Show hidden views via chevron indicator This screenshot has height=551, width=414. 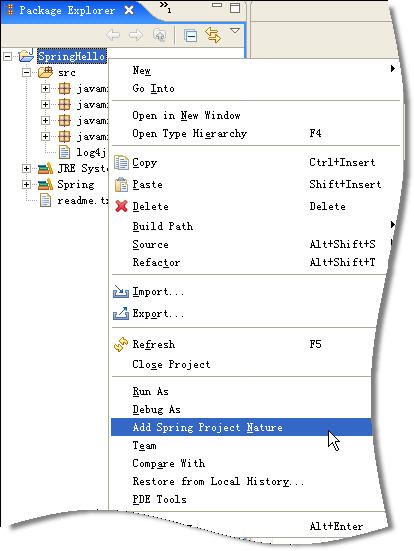point(165,7)
